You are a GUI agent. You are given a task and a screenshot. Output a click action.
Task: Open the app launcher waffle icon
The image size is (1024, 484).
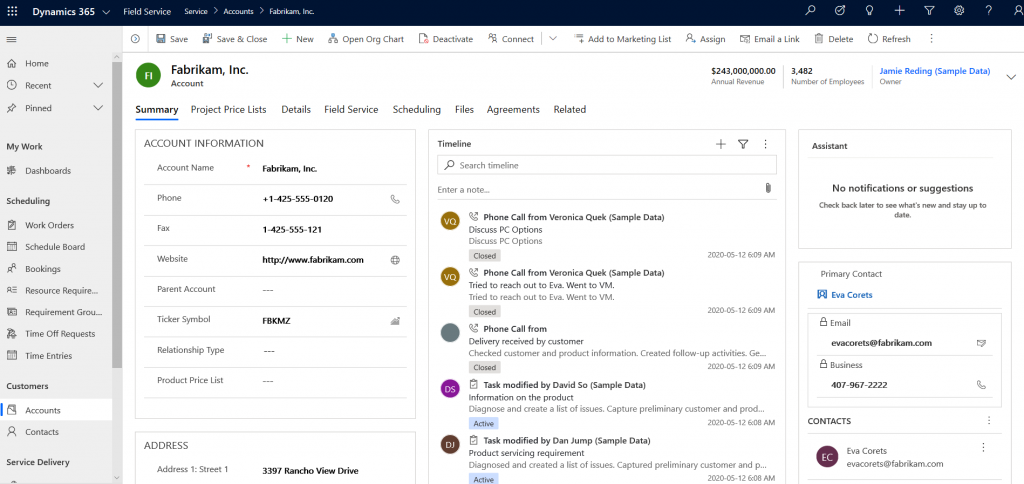[12, 12]
